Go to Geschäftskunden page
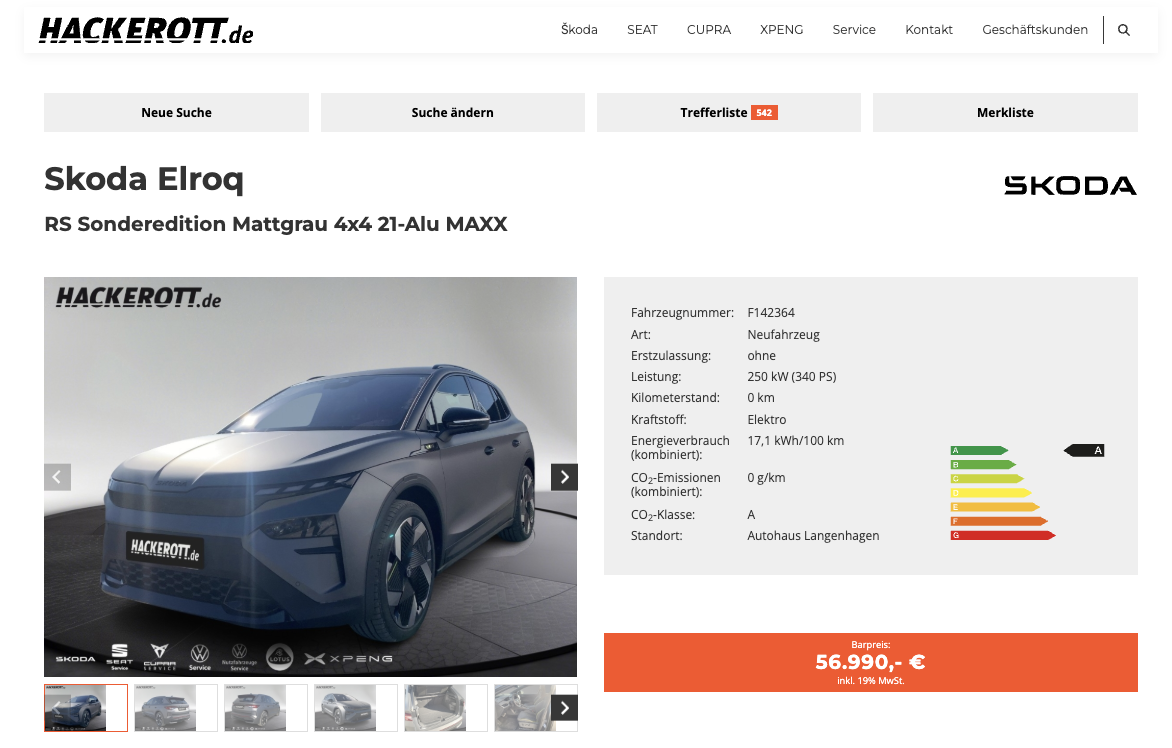 tap(1034, 30)
